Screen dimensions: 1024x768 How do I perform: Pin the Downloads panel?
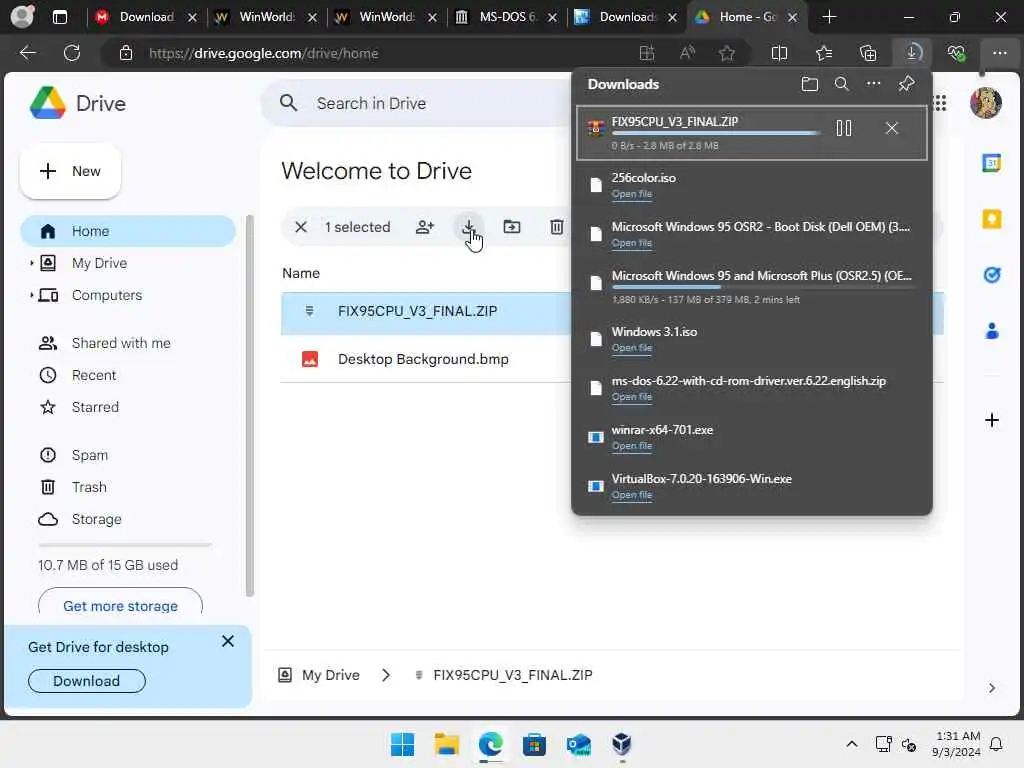(906, 84)
